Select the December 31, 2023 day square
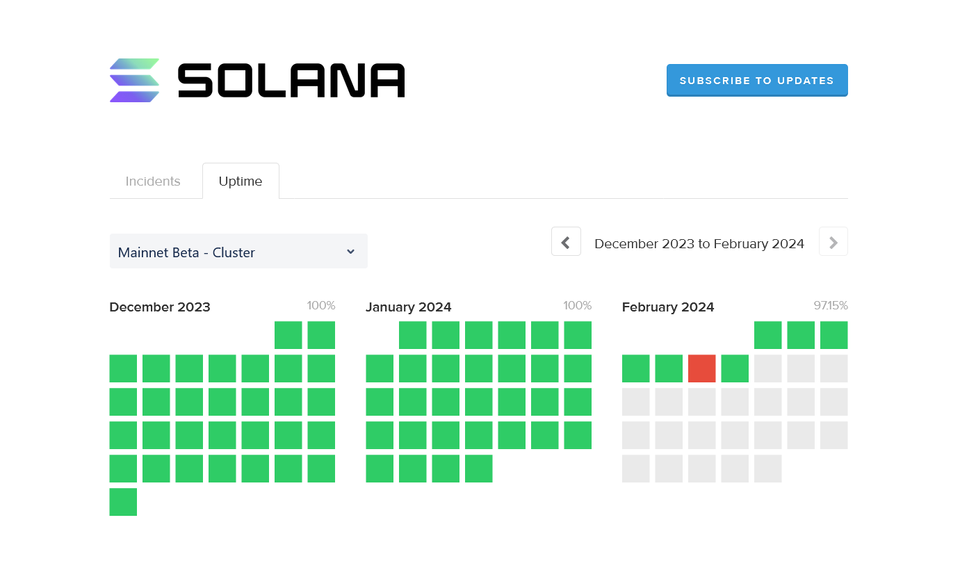 point(123,502)
